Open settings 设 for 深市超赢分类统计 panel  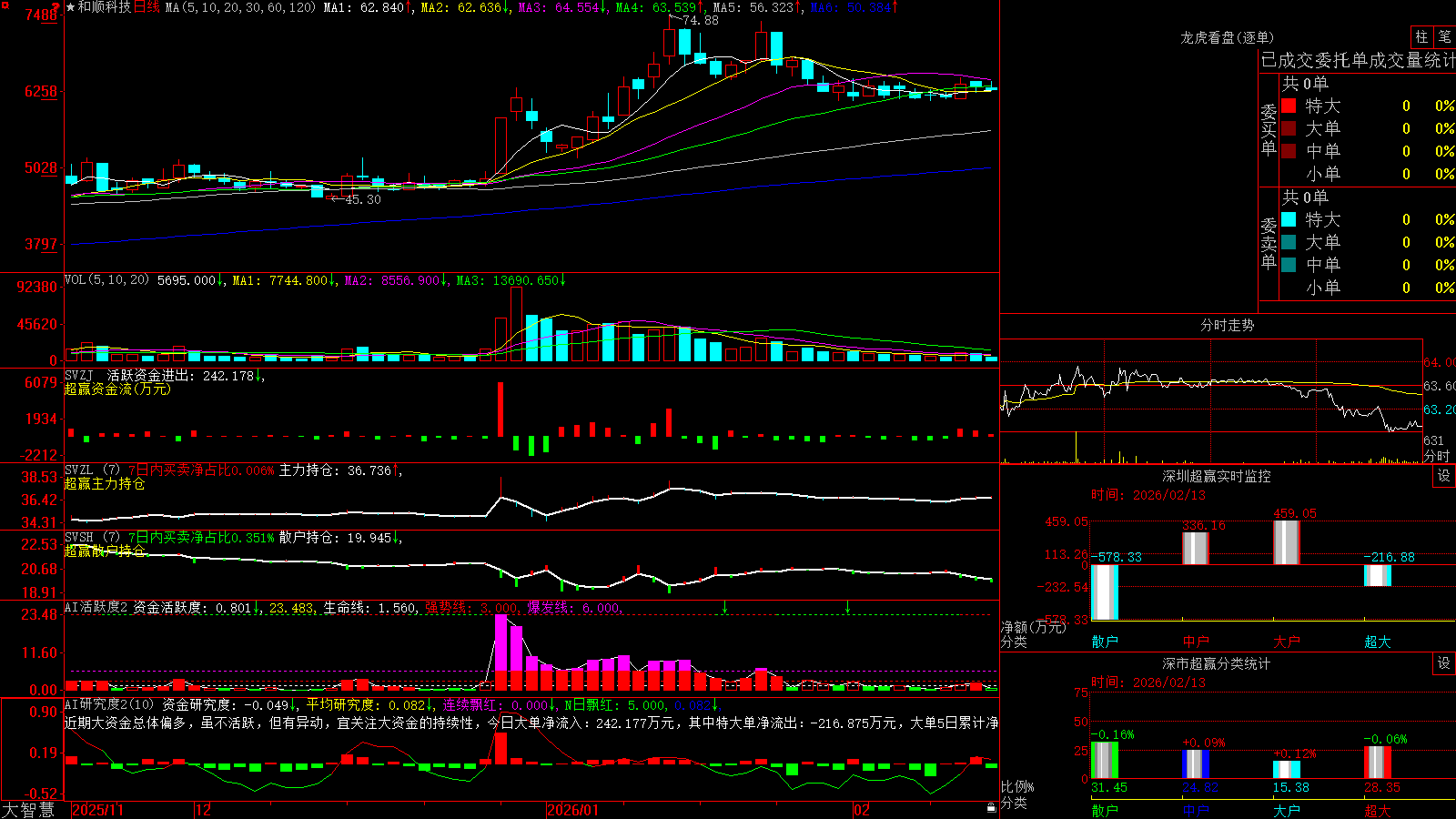point(1444,663)
